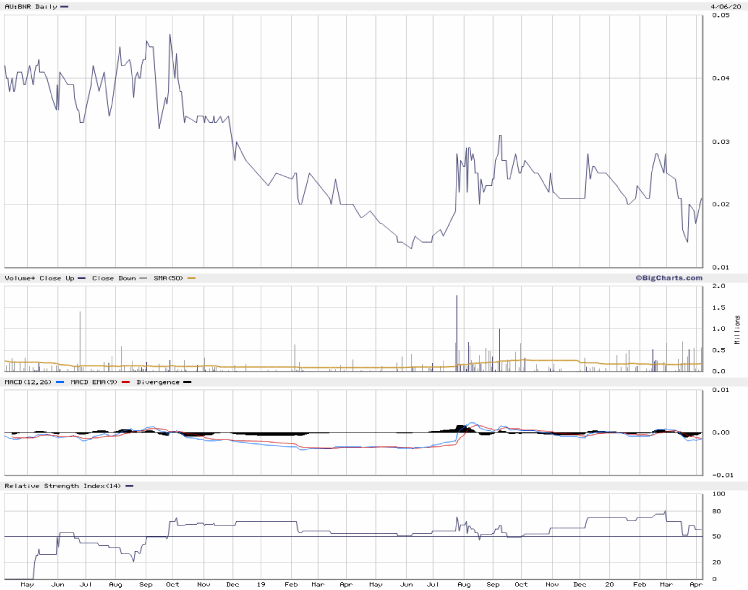Image resolution: width=748 pixels, height=590 pixels.
Task: Select the SMA(50) legend label
Action: 168,278
